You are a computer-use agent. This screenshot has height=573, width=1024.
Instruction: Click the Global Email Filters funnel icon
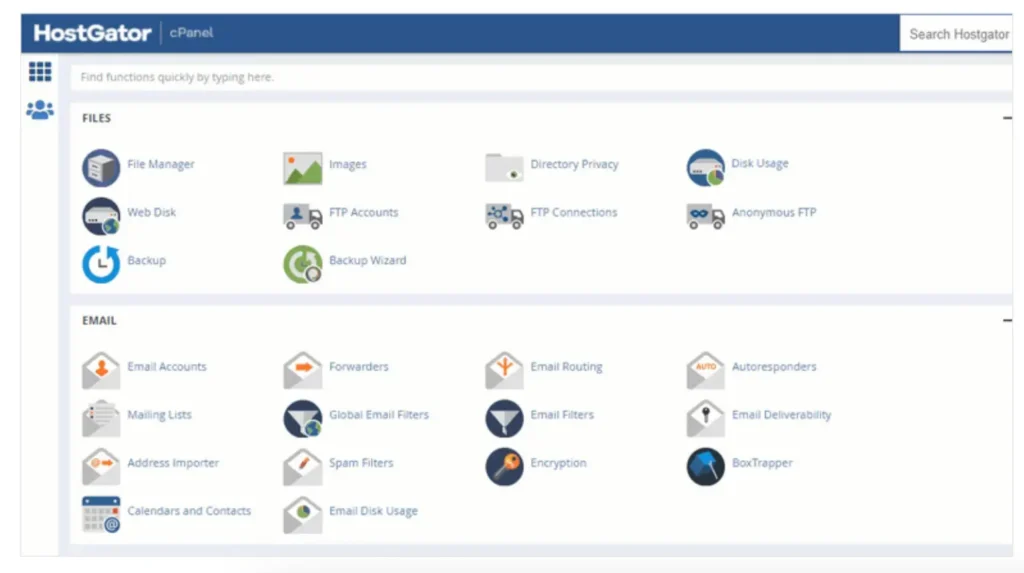pos(302,418)
